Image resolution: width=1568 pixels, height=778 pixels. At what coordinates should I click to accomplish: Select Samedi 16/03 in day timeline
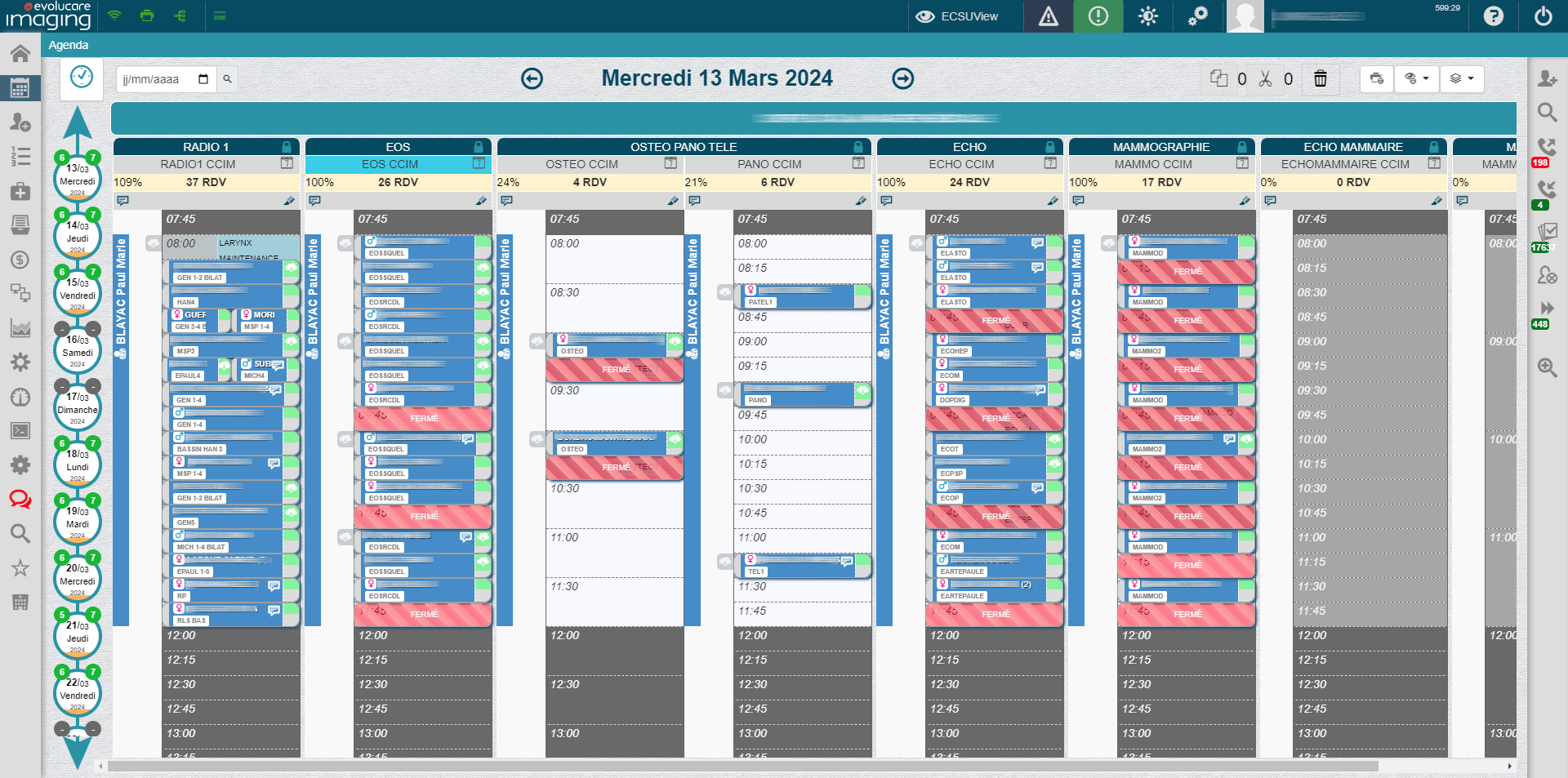pos(78,349)
